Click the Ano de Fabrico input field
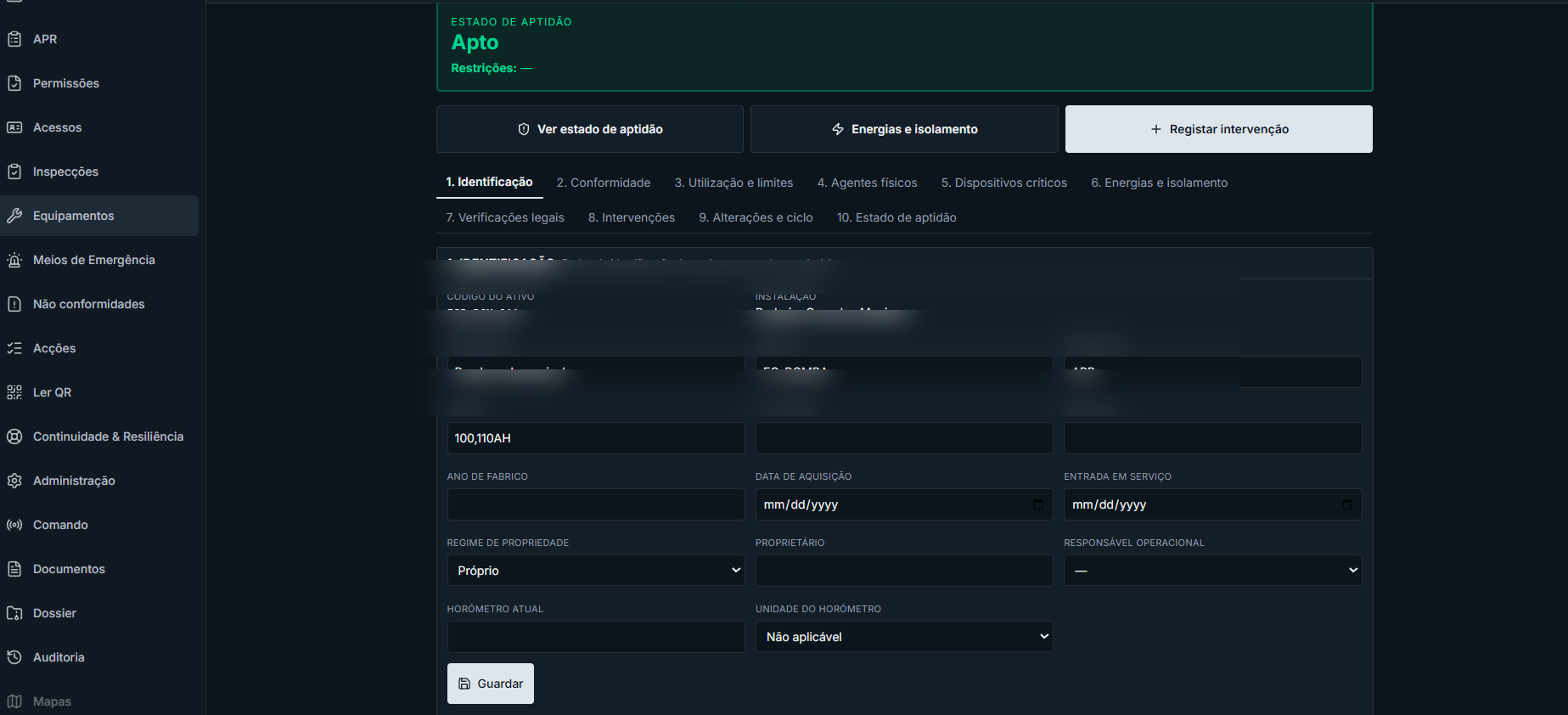Screen dimensions: 1568x715 tap(596, 504)
